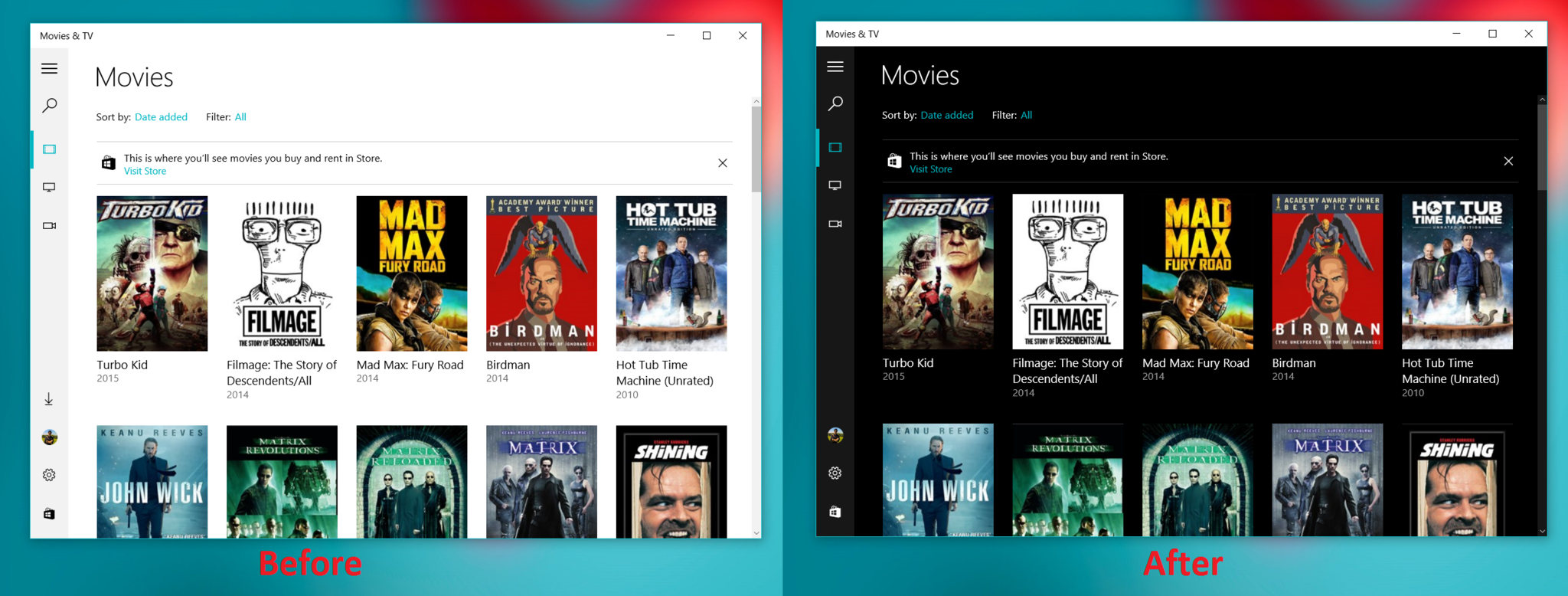Select TV sidebar icon in dark-theme window
This screenshot has height=596, width=1568.
point(835,185)
